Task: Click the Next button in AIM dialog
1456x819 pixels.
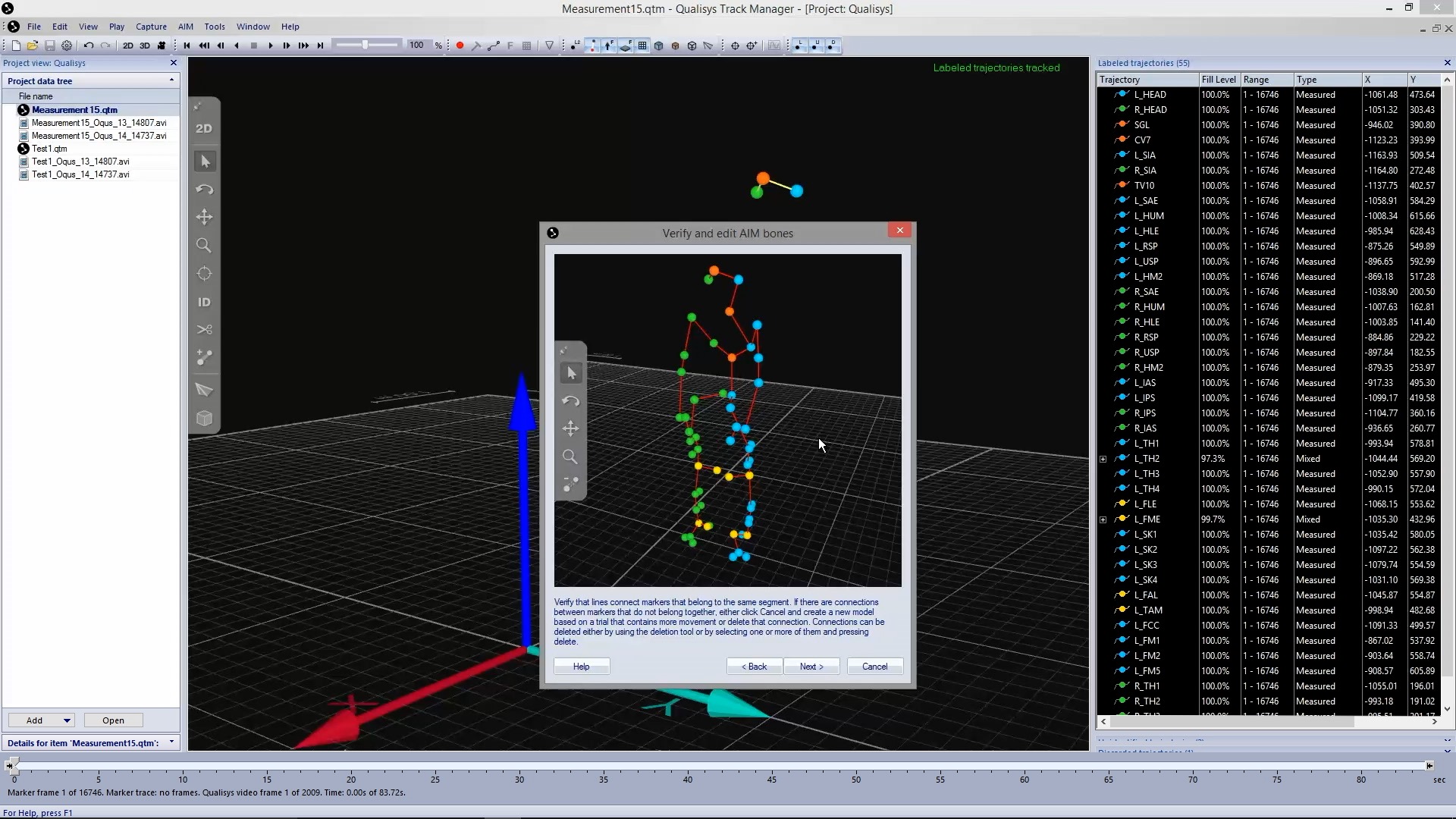Action: (x=811, y=667)
